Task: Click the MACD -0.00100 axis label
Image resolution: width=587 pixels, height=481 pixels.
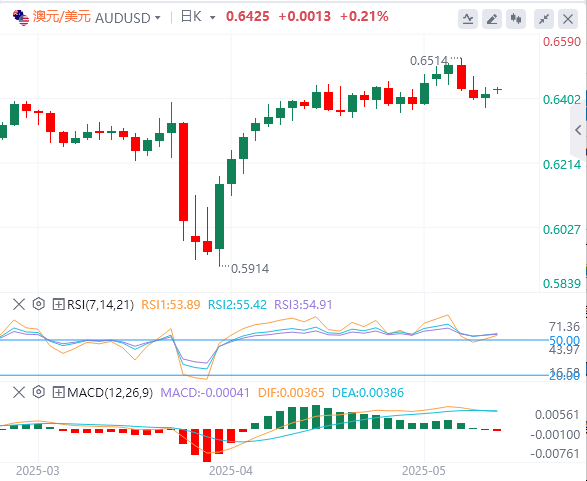Action: (555, 435)
